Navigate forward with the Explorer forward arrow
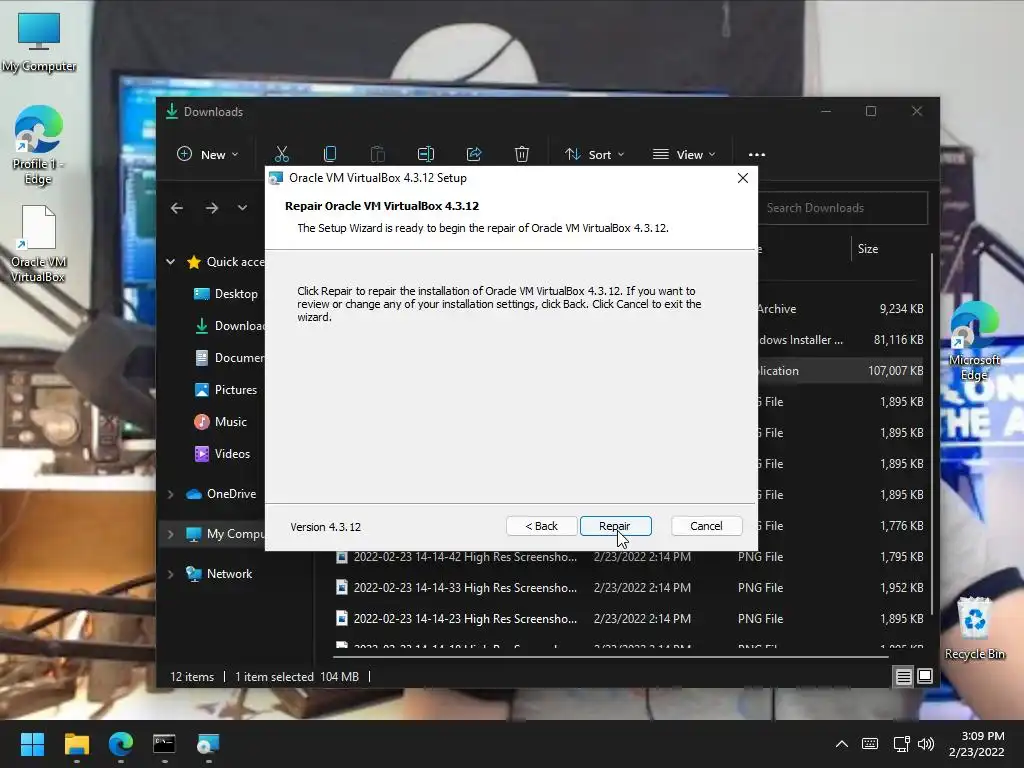This screenshot has height=768, width=1024. tap(212, 208)
